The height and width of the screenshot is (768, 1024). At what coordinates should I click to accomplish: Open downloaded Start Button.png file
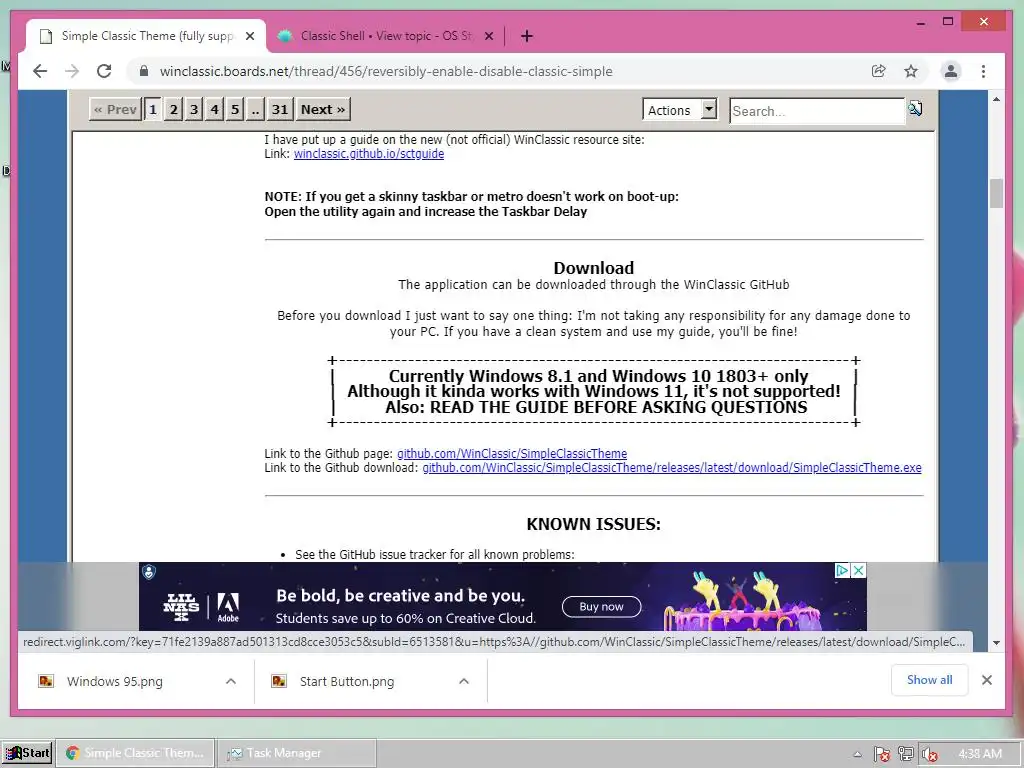[x=347, y=681]
